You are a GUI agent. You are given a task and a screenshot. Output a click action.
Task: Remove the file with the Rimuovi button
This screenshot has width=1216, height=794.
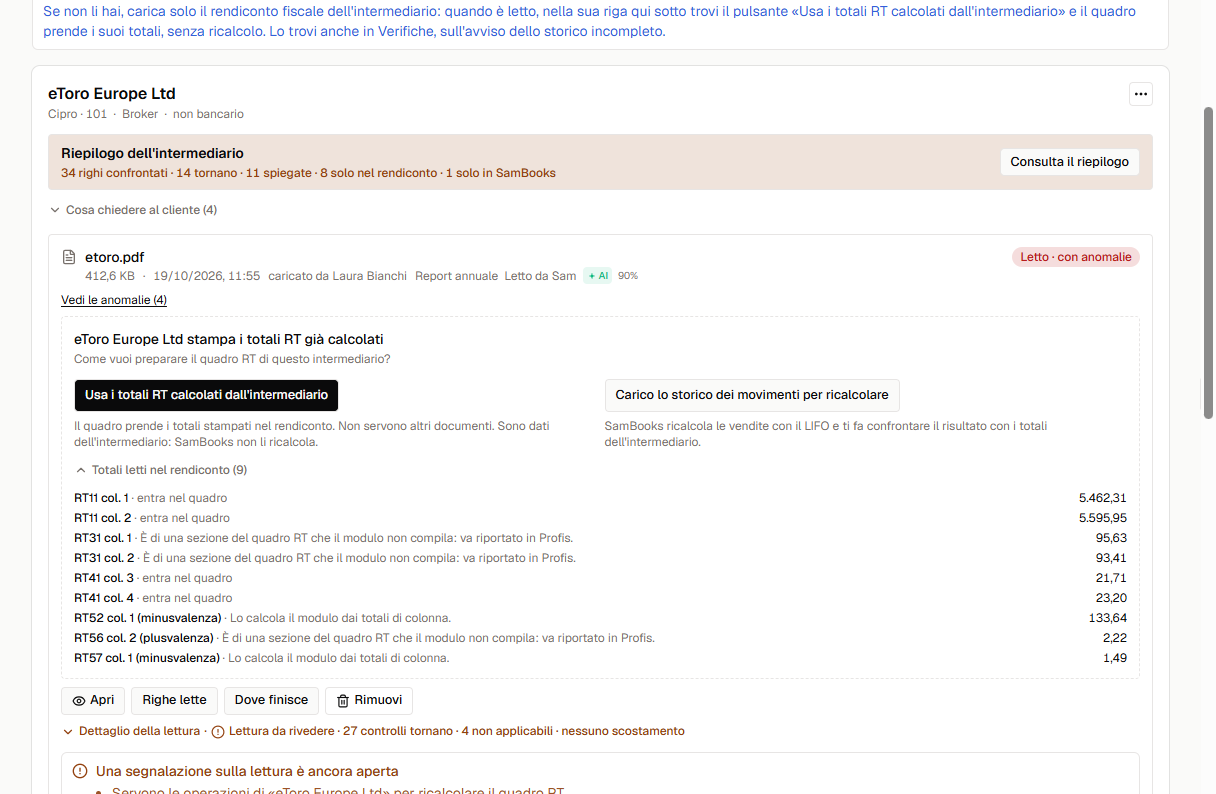point(369,700)
